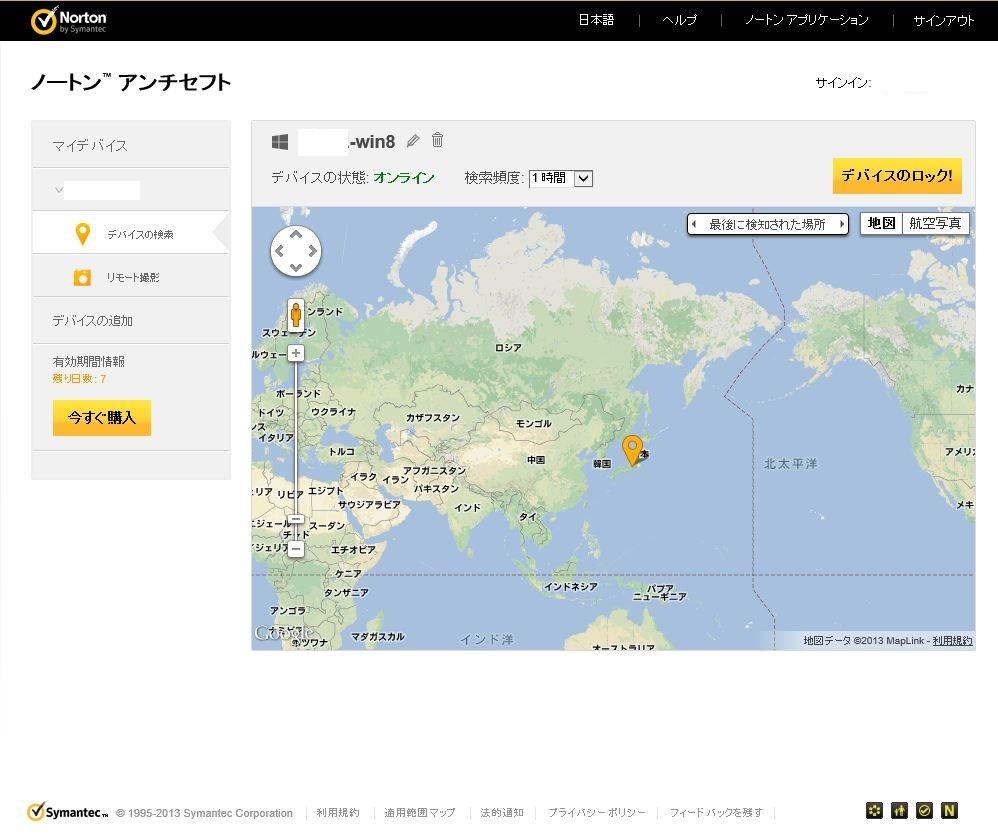Viewport: 998px width, 837px height.
Task: Click the map zoom slider handle
Action: tap(296, 519)
